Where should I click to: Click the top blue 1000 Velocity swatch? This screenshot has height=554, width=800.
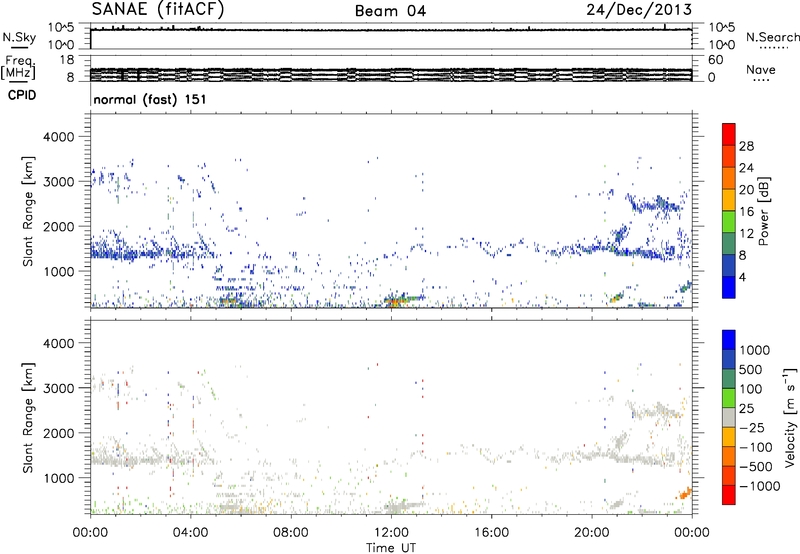729,340
